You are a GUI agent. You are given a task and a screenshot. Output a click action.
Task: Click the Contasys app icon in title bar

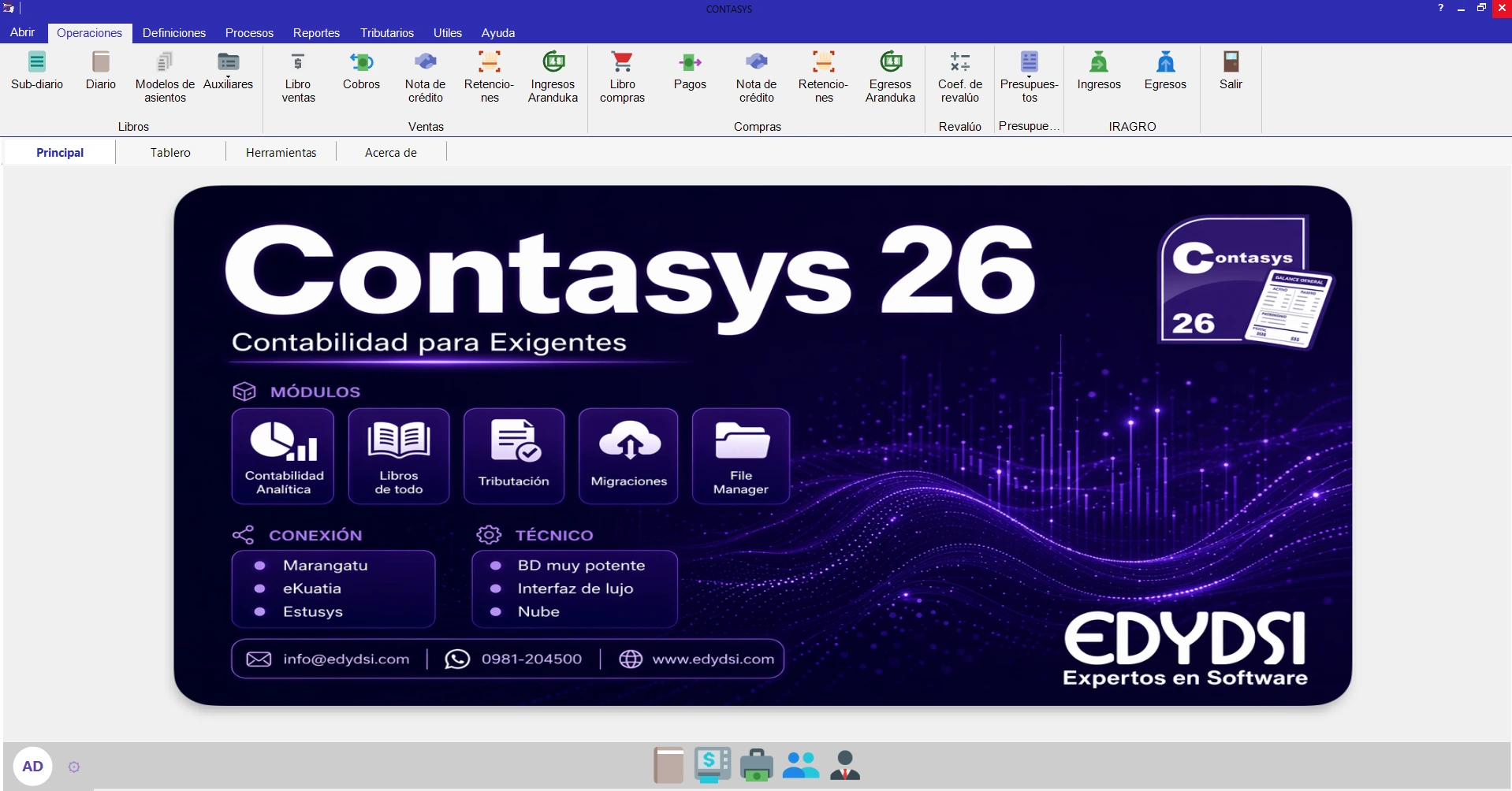coord(9,9)
